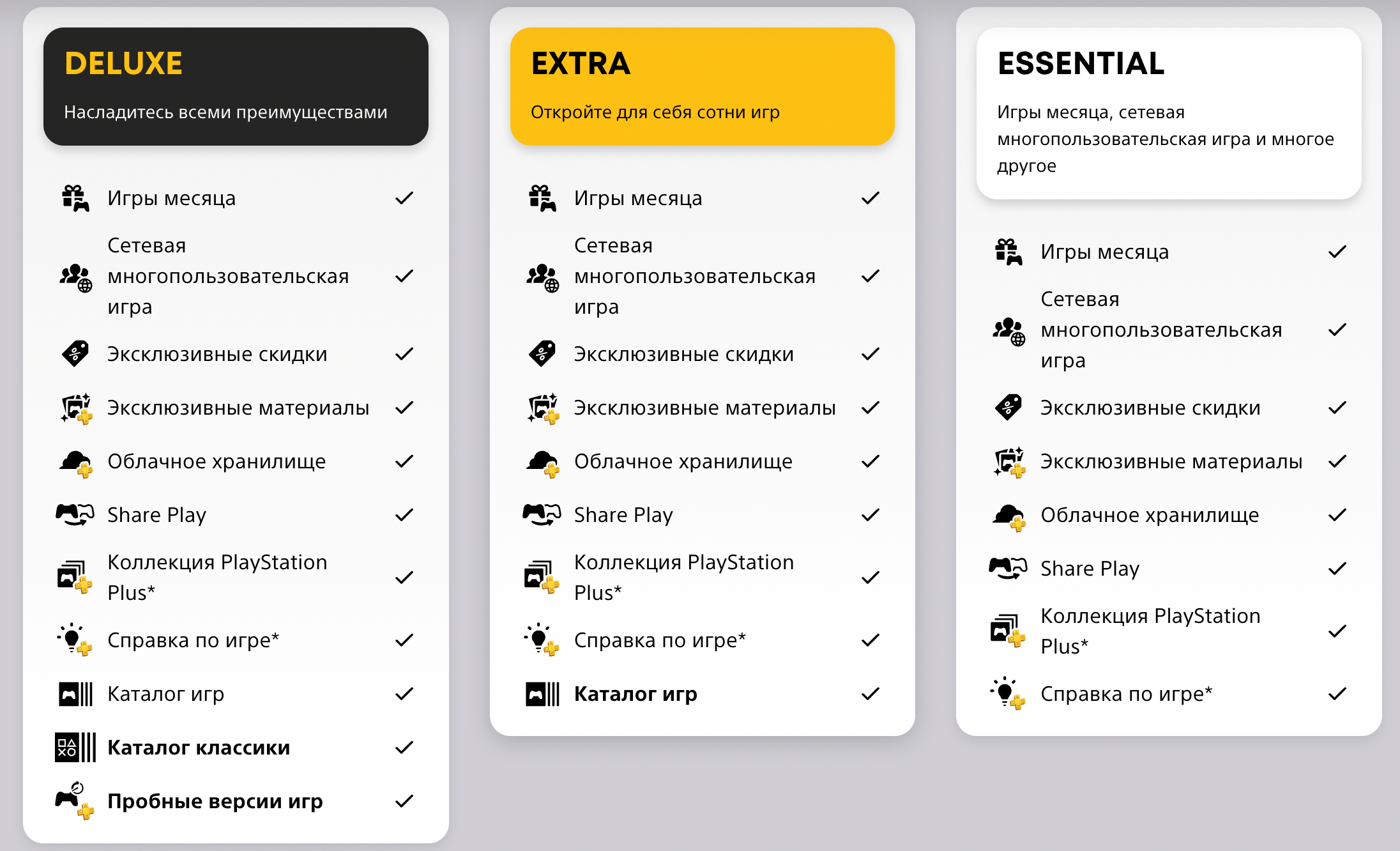Click the Каталог классики icon in DELUXE

point(74,747)
